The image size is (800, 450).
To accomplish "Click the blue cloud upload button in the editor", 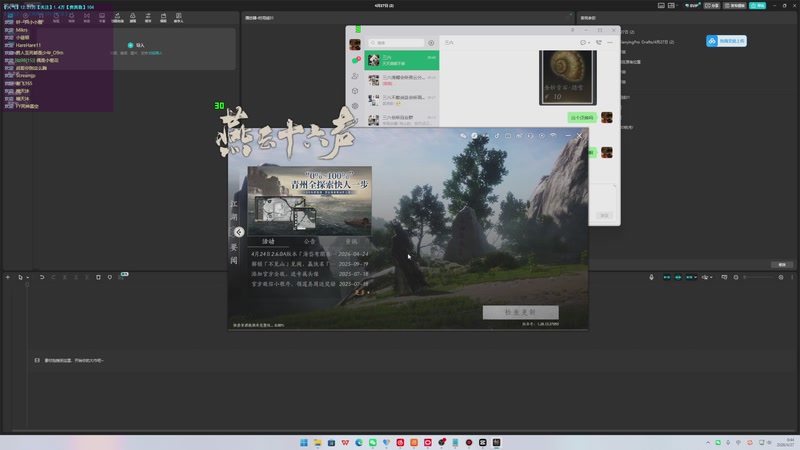I will pos(727,41).
